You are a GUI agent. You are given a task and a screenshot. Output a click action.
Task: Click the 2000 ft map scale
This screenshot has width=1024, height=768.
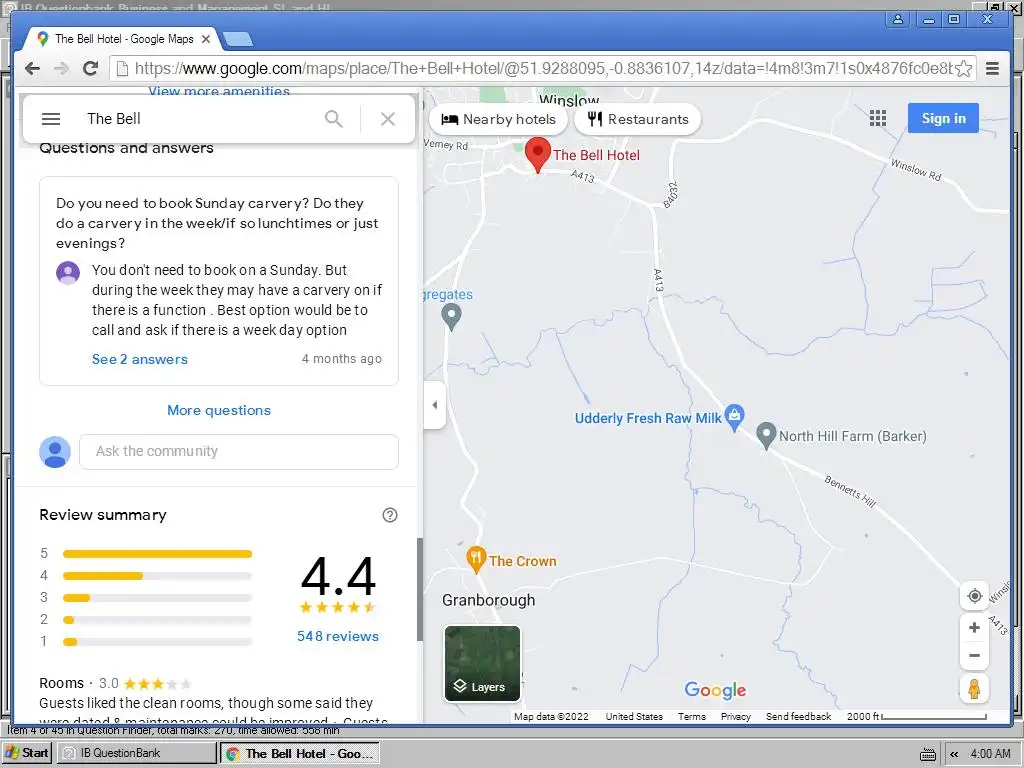(x=916, y=716)
